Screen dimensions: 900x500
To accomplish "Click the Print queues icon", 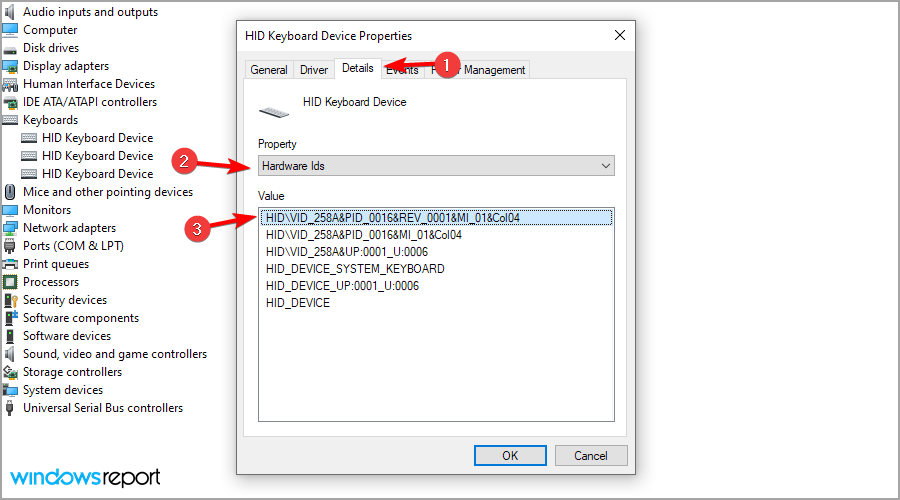I will coord(10,264).
